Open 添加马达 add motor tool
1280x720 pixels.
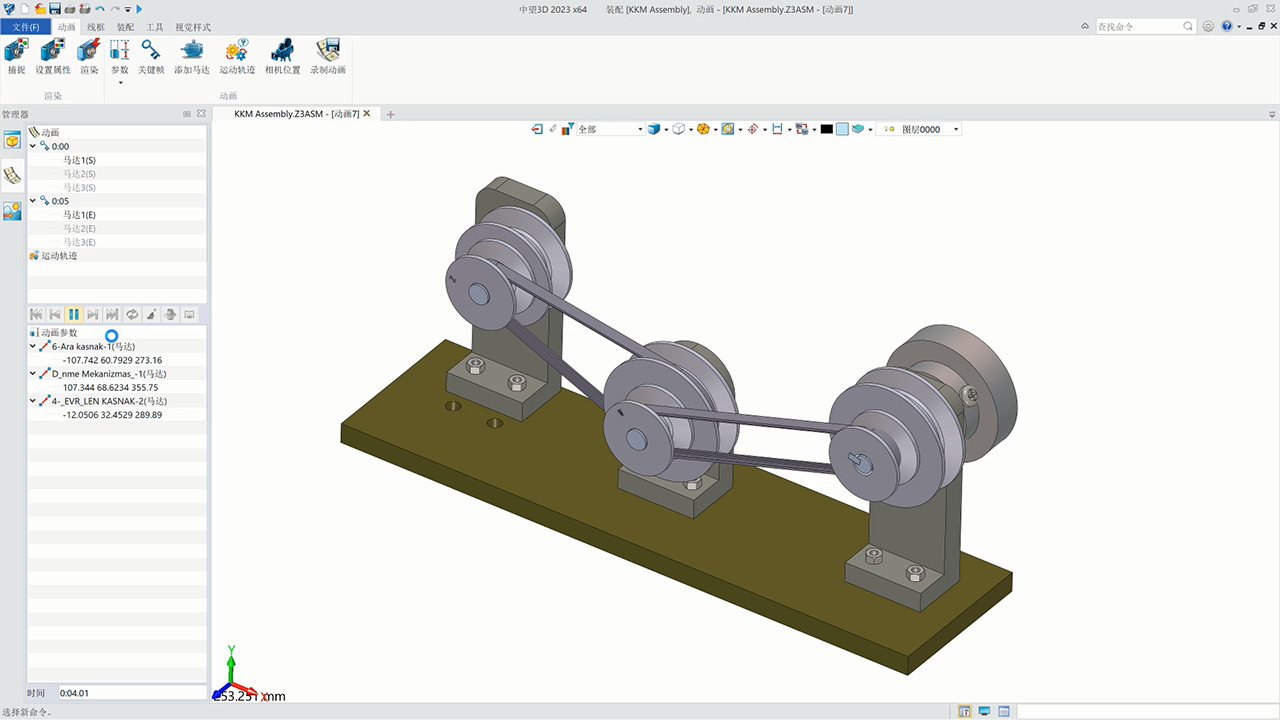point(191,52)
